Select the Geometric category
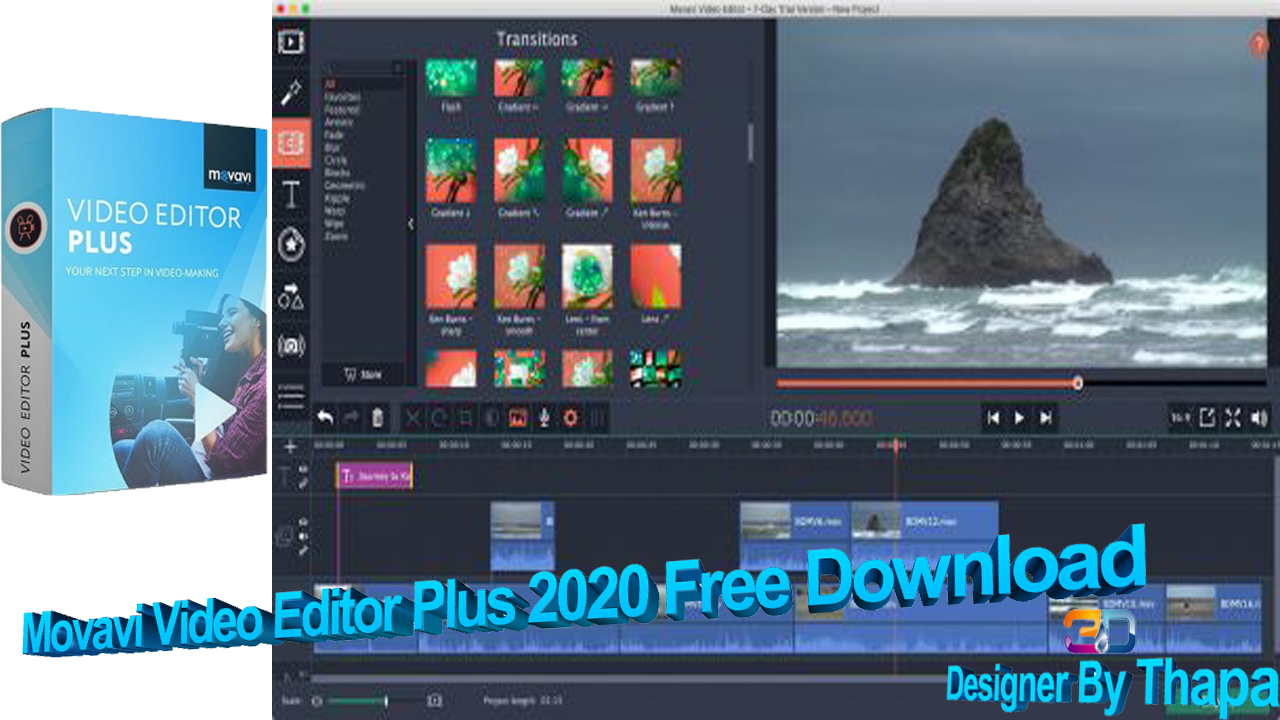The height and width of the screenshot is (720, 1280). pos(344,186)
